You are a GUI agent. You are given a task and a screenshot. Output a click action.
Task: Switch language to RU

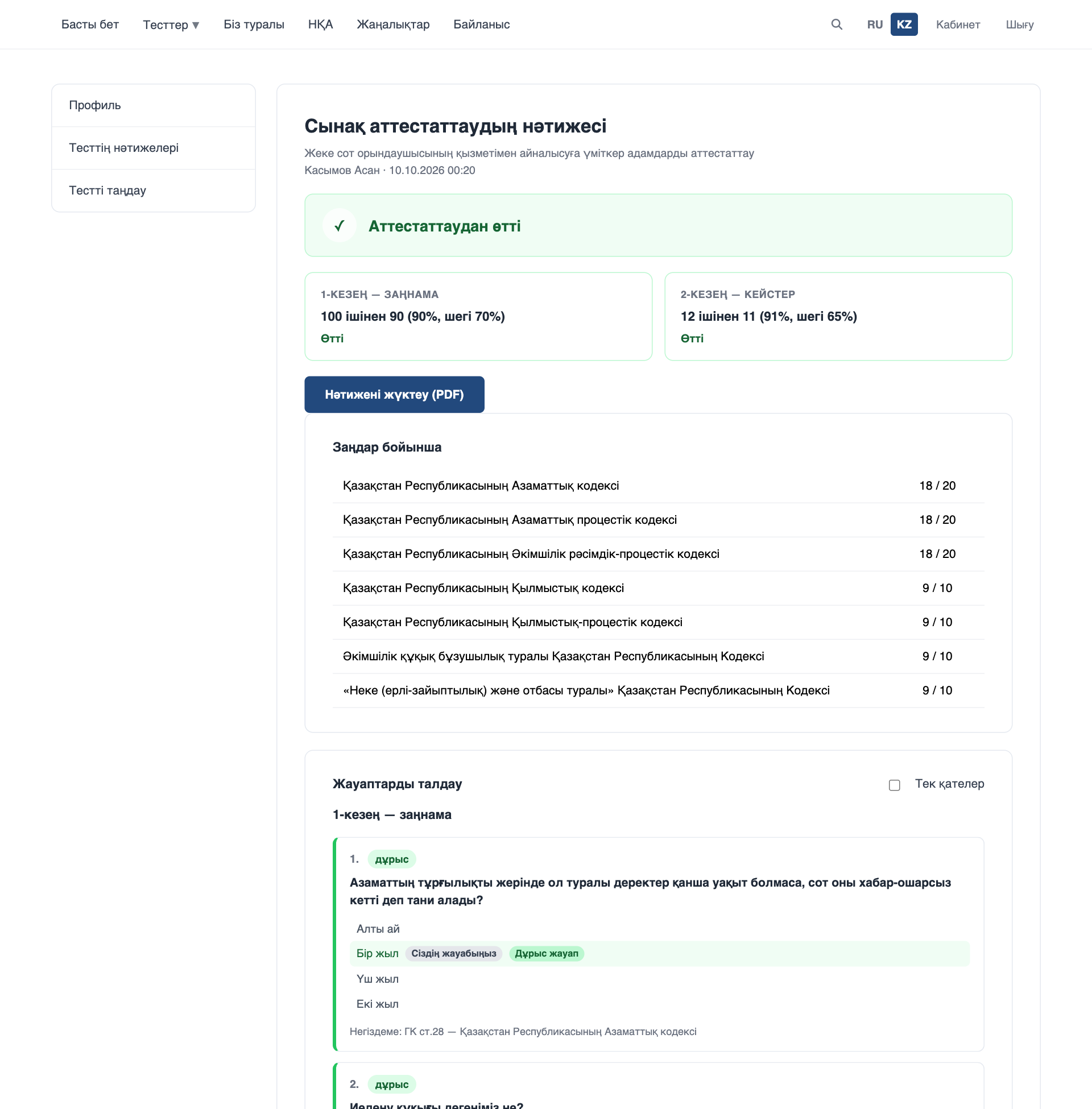click(x=875, y=24)
